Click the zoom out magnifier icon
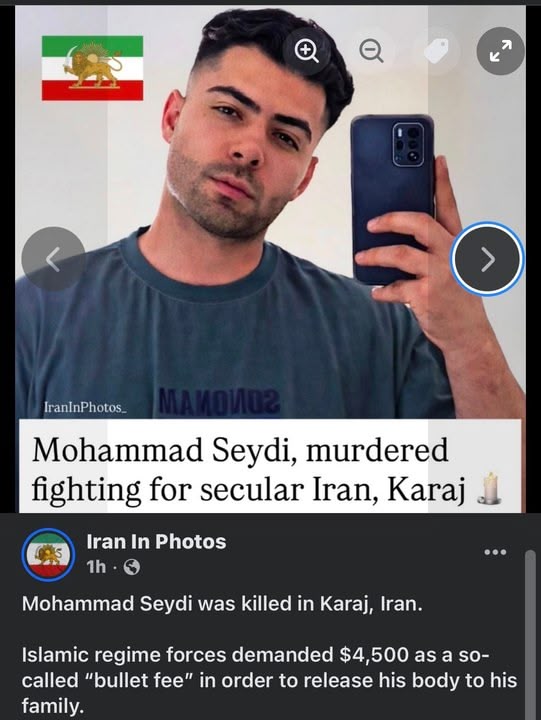The image size is (541, 720). tap(371, 51)
